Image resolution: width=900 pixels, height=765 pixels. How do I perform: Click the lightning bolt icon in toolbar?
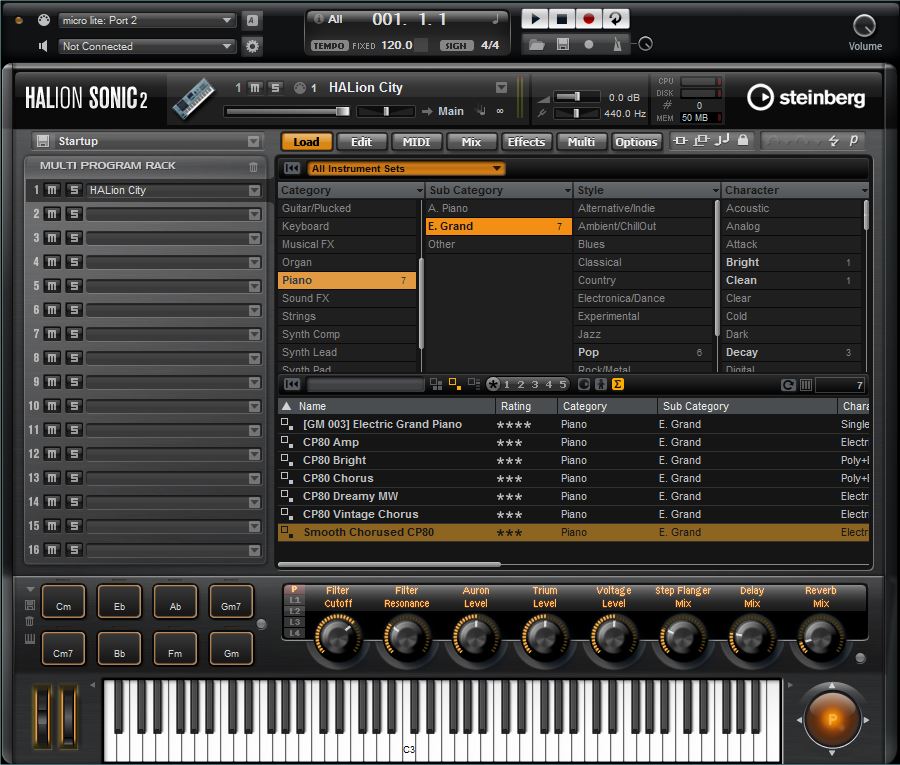pyautogui.click(x=833, y=141)
